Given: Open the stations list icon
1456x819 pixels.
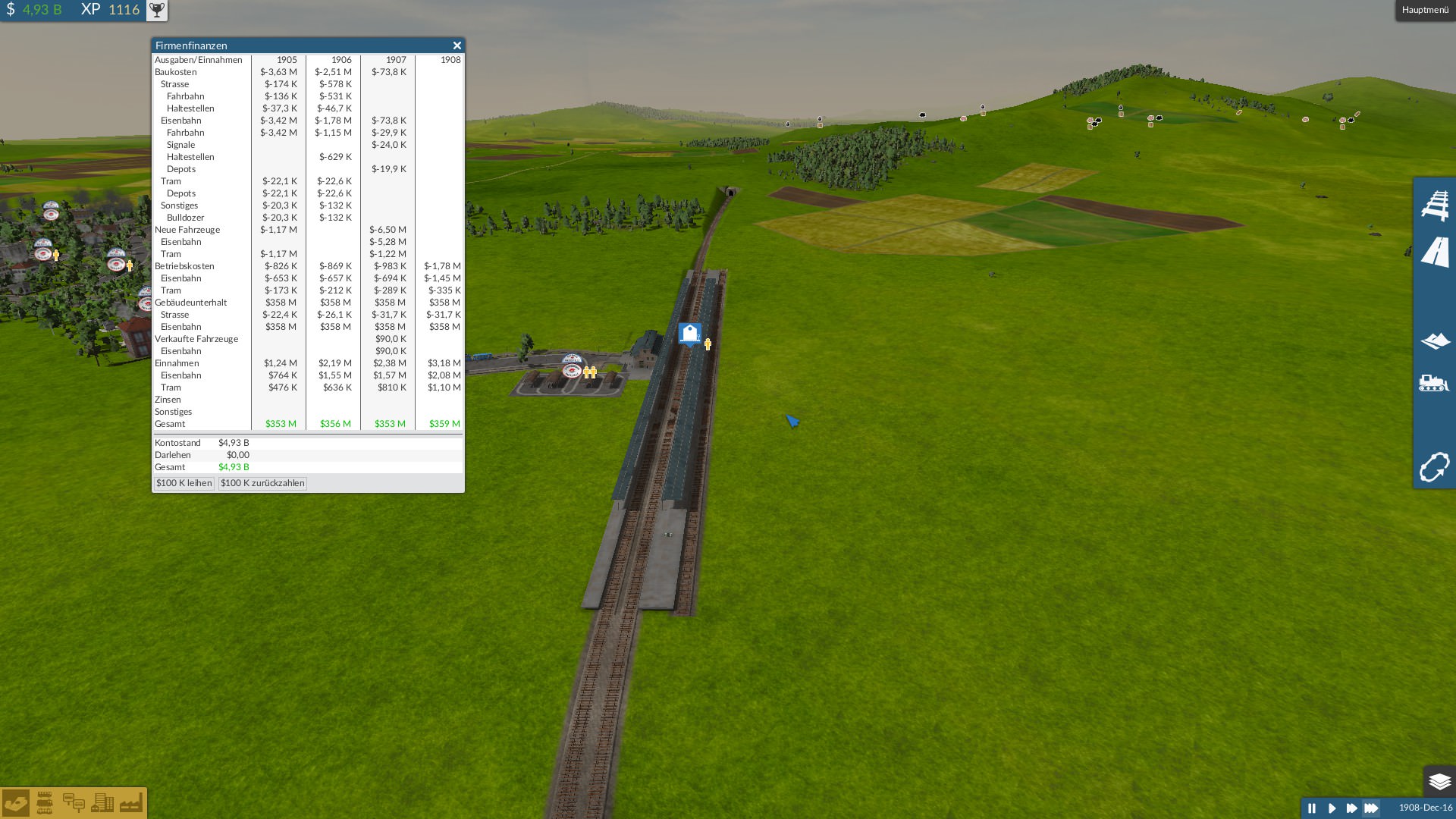Looking at the screenshot, I should pos(74,802).
